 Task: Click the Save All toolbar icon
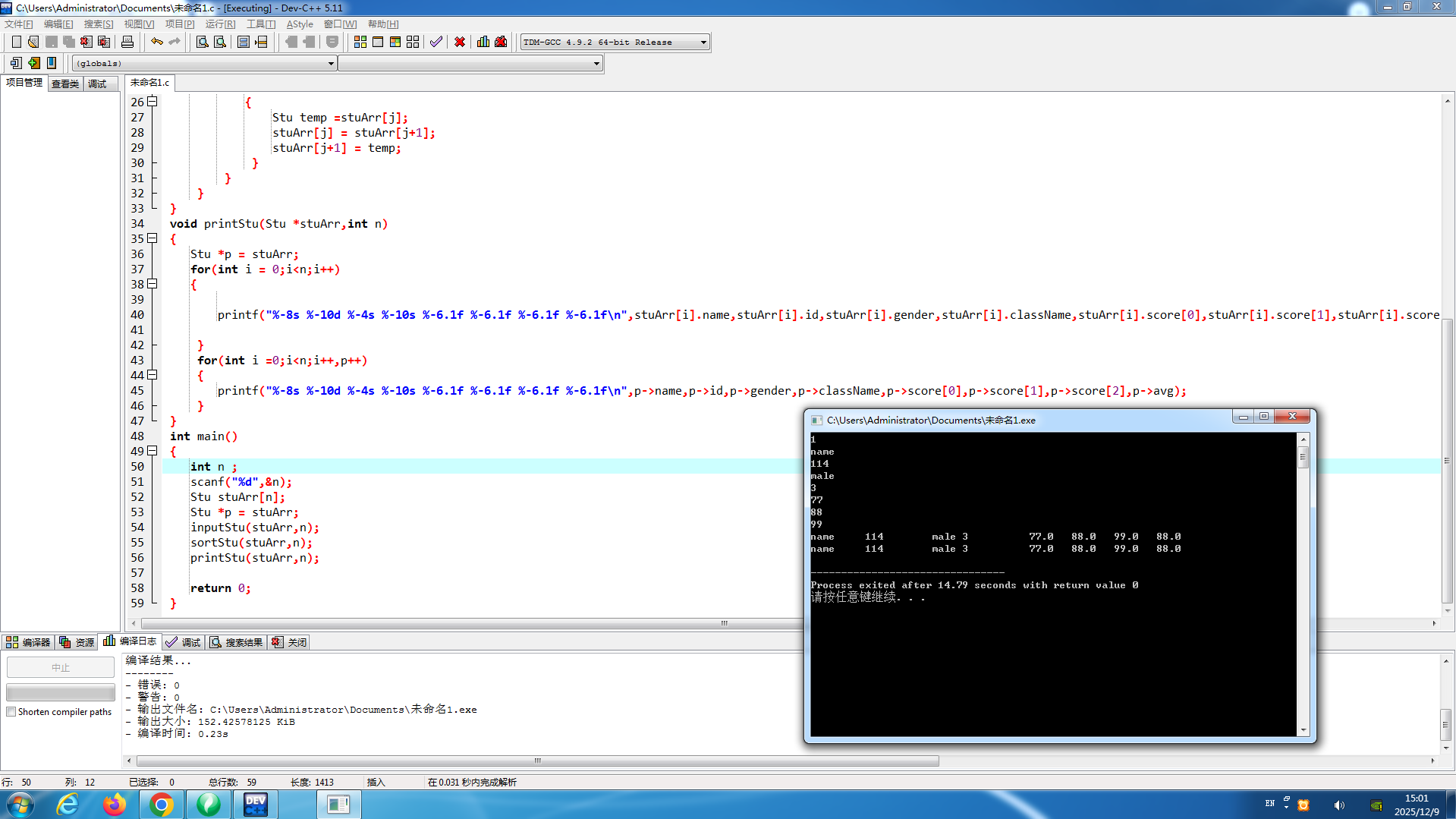(69, 42)
